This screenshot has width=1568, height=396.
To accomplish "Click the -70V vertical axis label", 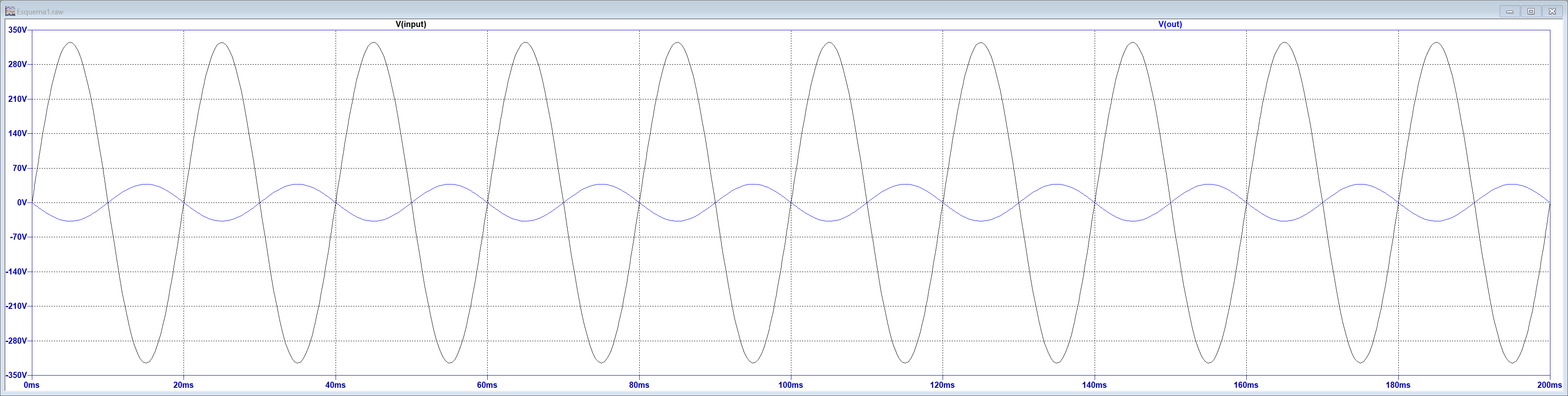I will [x=17, y=237].
